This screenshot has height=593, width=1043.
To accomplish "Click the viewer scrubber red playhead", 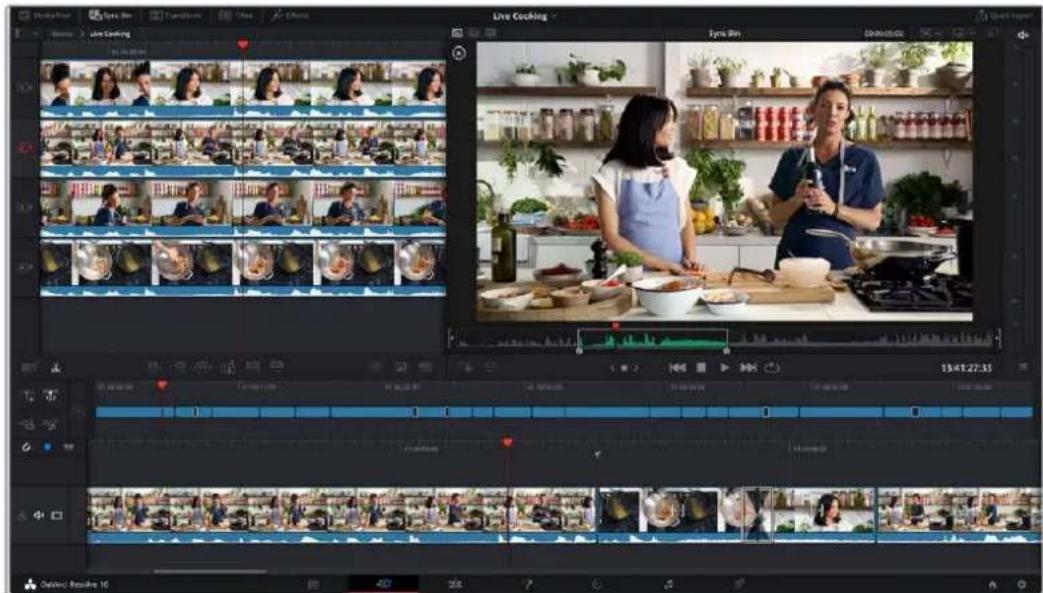I will pos(616,326).
